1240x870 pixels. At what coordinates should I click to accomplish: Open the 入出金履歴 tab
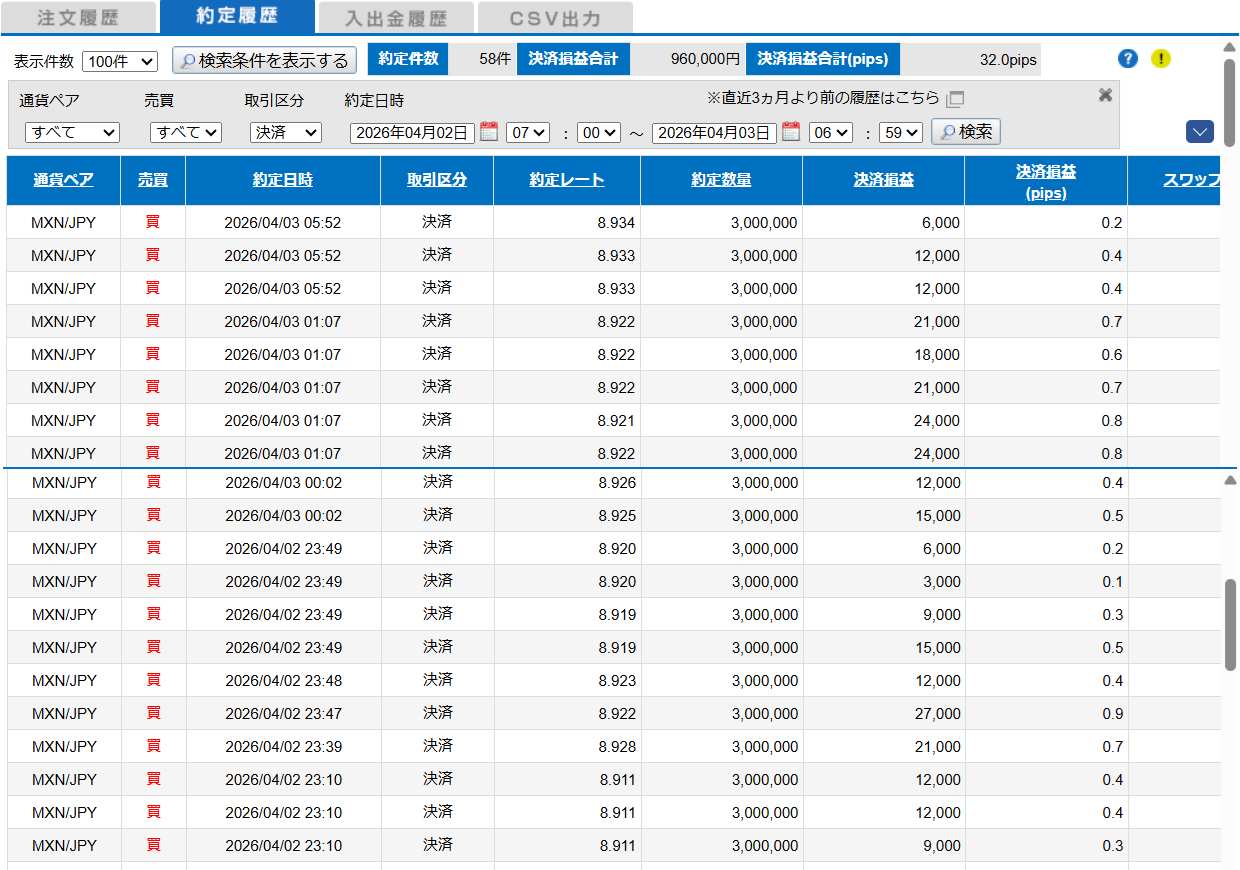point(396,18)
